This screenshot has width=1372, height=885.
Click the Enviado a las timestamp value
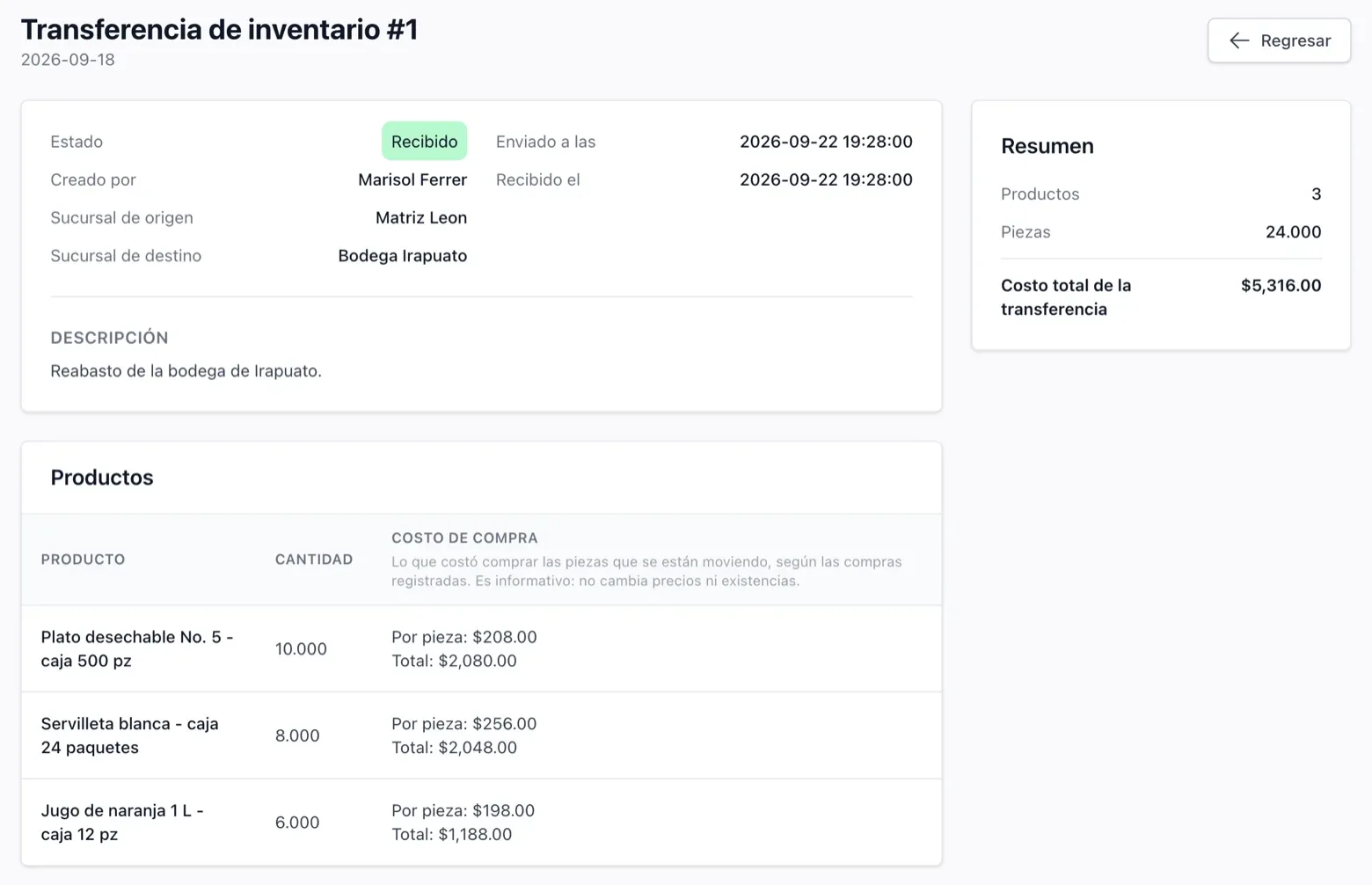click(x=826, y=142)
